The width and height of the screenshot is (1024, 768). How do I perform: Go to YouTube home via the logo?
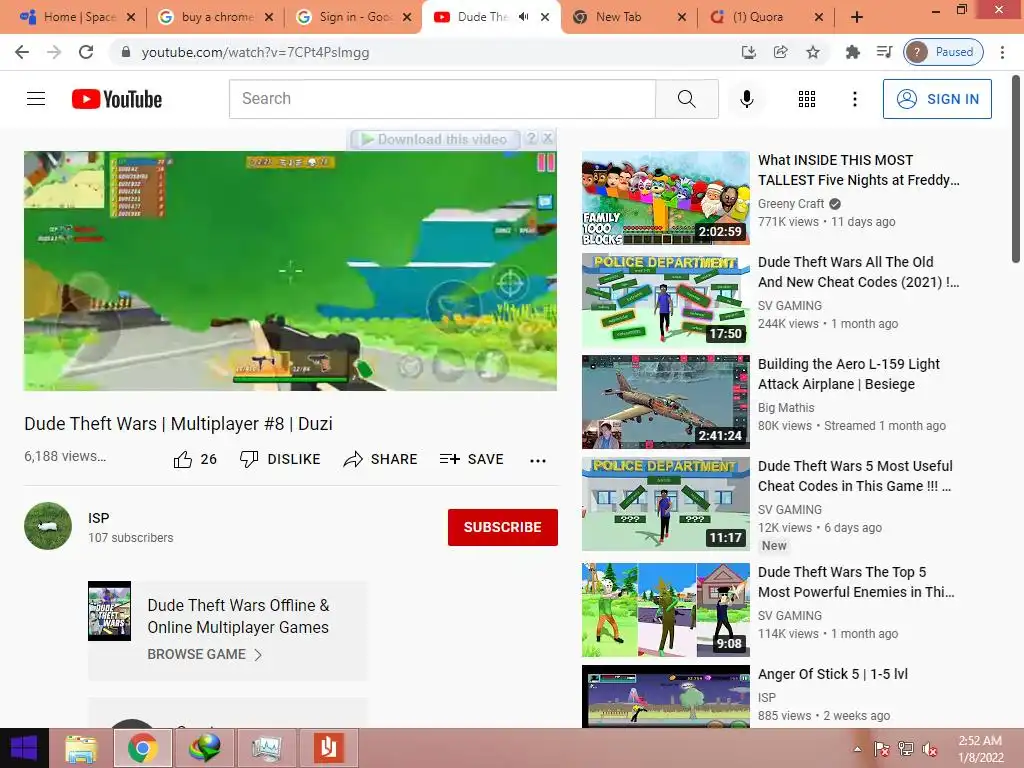coord(117,99)
